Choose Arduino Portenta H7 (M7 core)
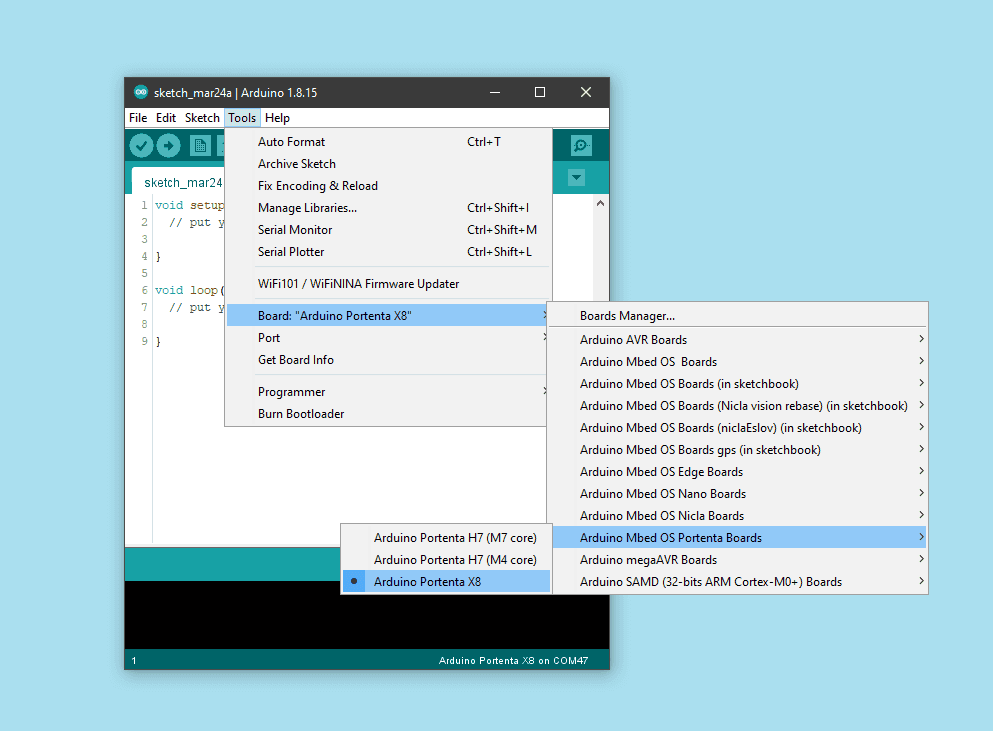993x731 pixels. point(446,538)
